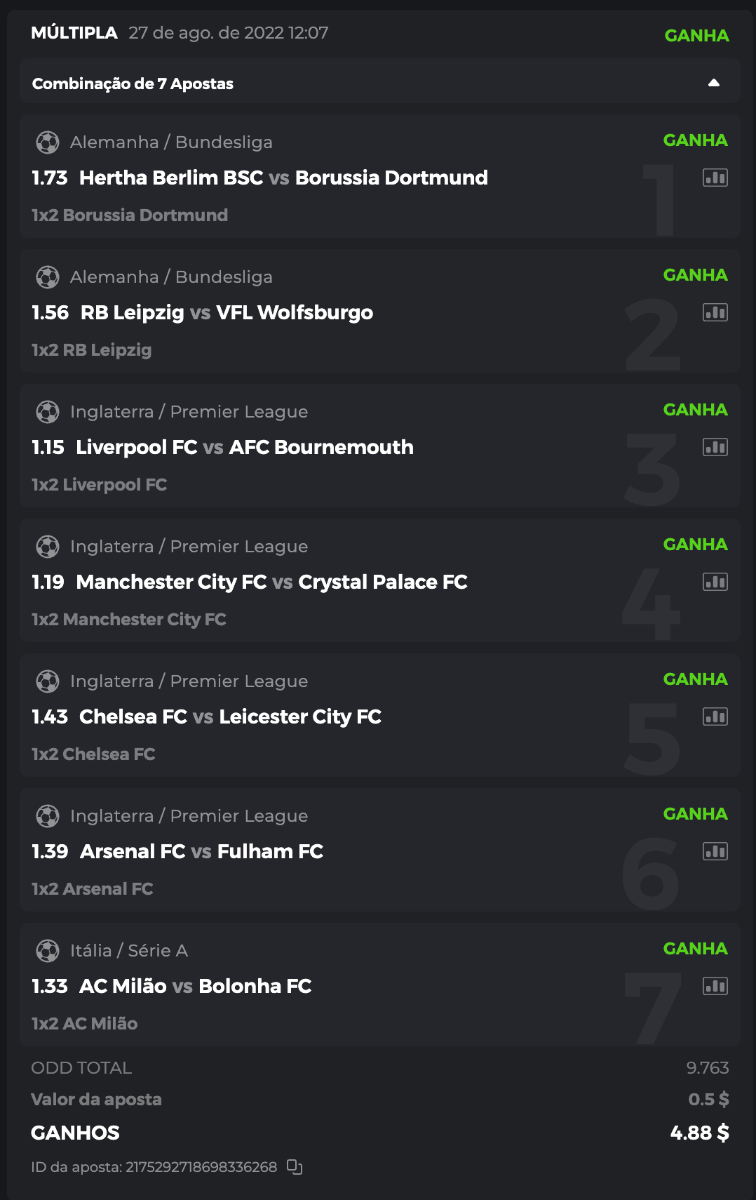Open statistics icon for Arsenal FC match
The width and height of the screenshot is (756, 1200).
[x=715, y=852]
